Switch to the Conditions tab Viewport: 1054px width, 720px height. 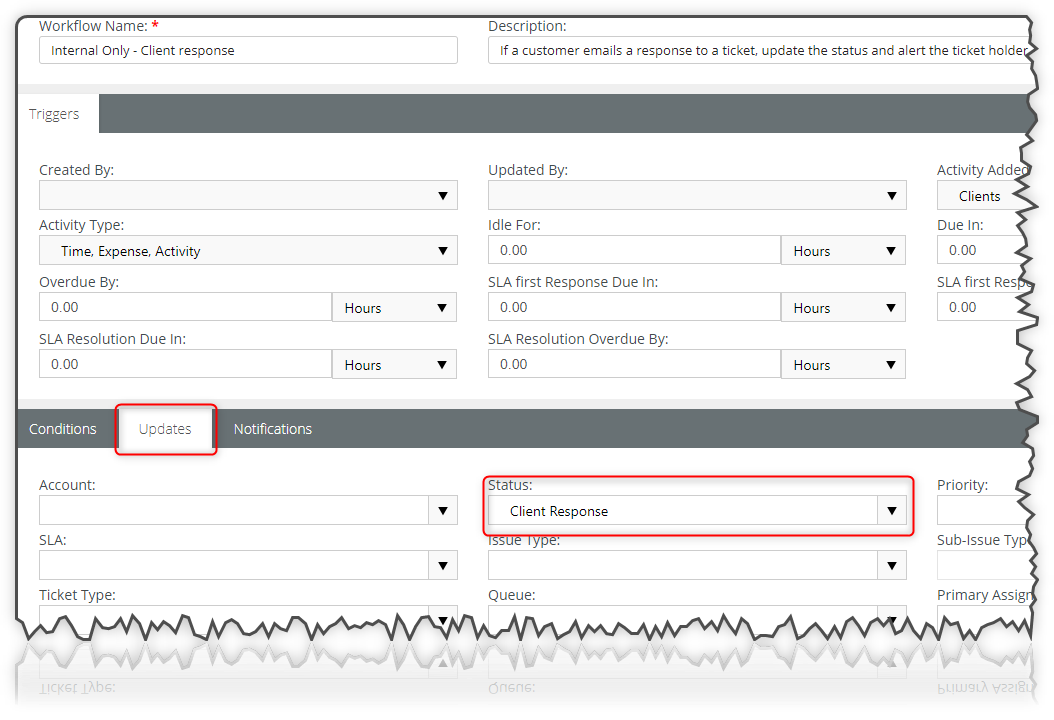[62, 428]
